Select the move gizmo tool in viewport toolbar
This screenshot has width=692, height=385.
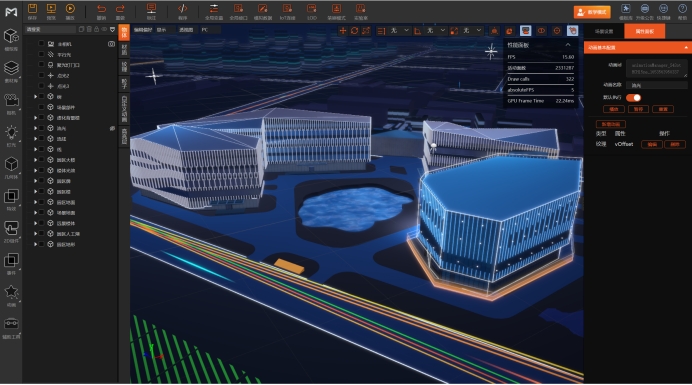click(x=342, y=30)
